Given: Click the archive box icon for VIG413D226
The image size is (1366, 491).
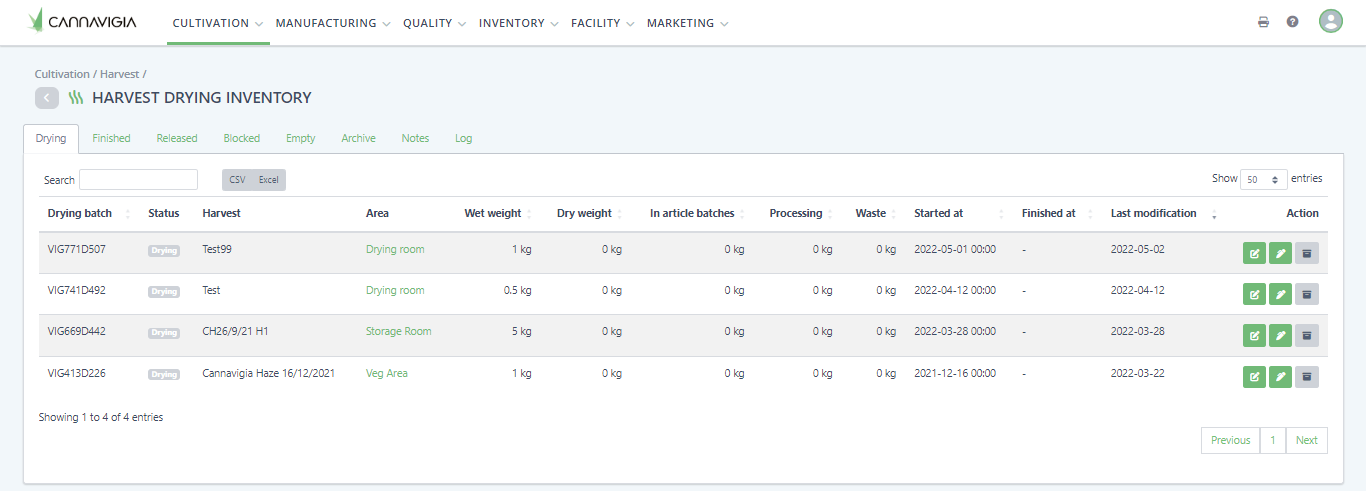Looking at the screenshot, I should point(1306,377).
